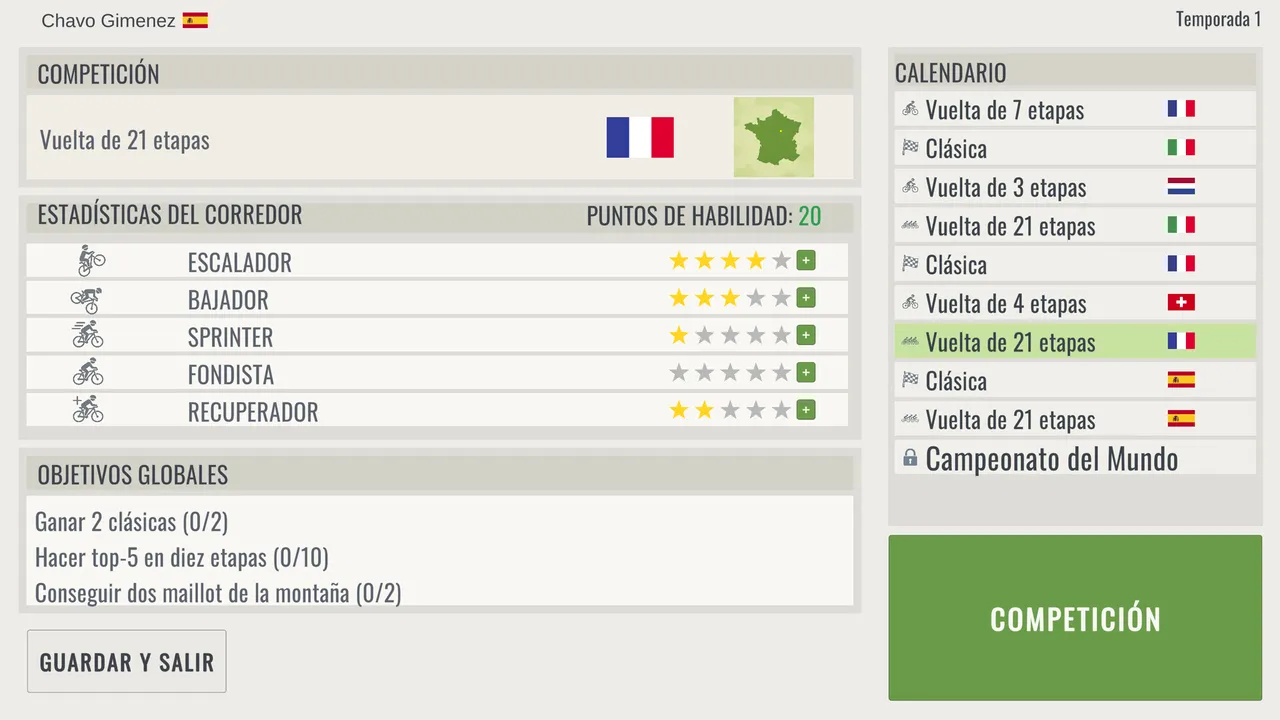Select Vuelta de 3 etapas calendar entry
Viewport: 1280px width, 720px height.
(1075, 187)
